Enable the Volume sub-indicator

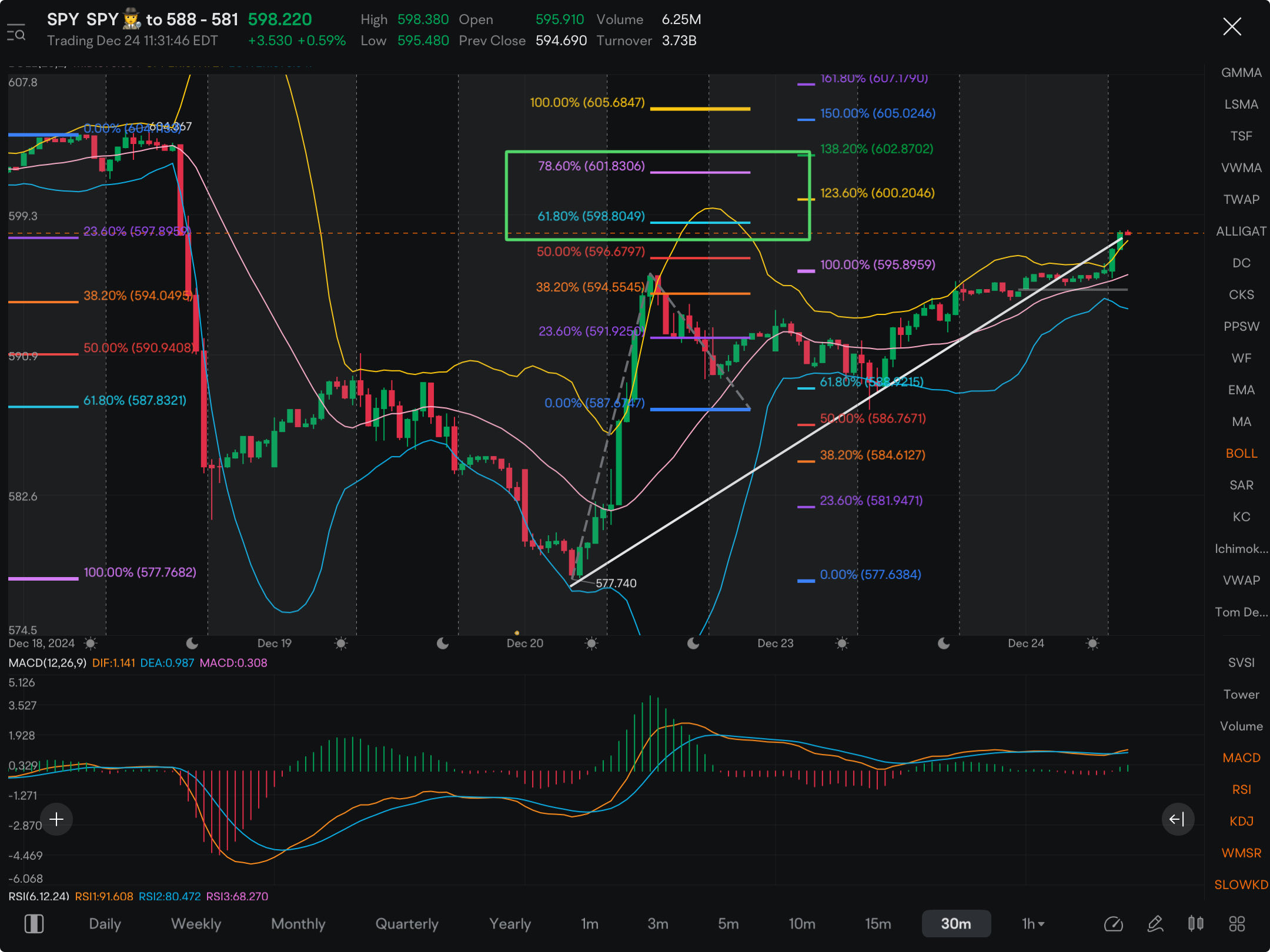[1241, 726]
